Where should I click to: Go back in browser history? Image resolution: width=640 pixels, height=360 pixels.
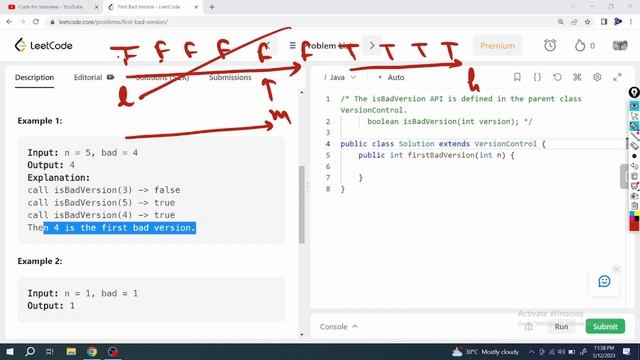9,22
